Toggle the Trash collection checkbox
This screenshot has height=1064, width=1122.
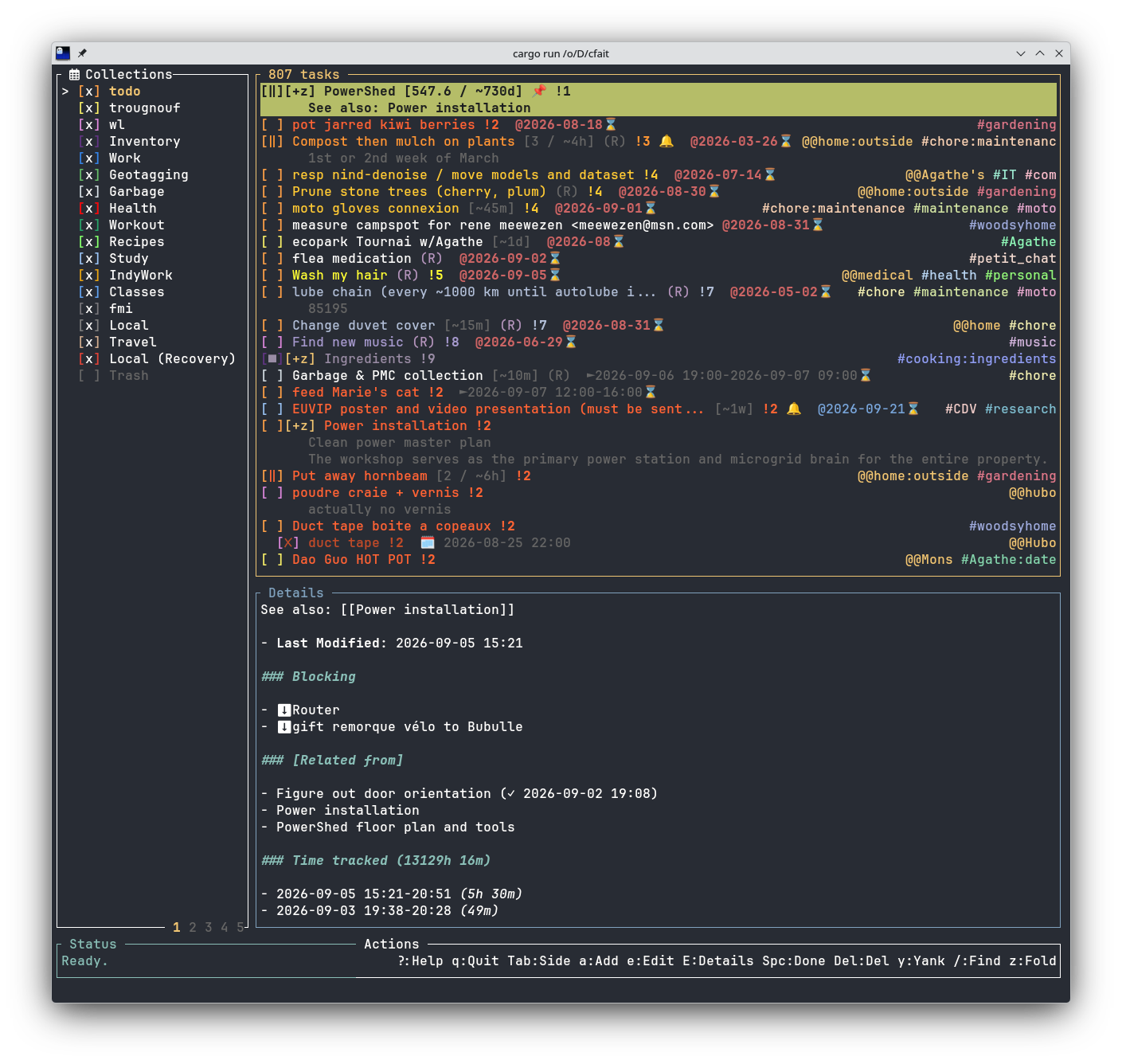[89, 375]
